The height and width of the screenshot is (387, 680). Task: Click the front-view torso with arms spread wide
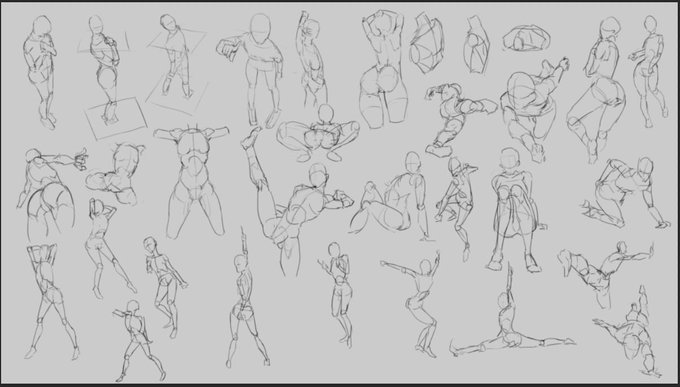(192, 181)
